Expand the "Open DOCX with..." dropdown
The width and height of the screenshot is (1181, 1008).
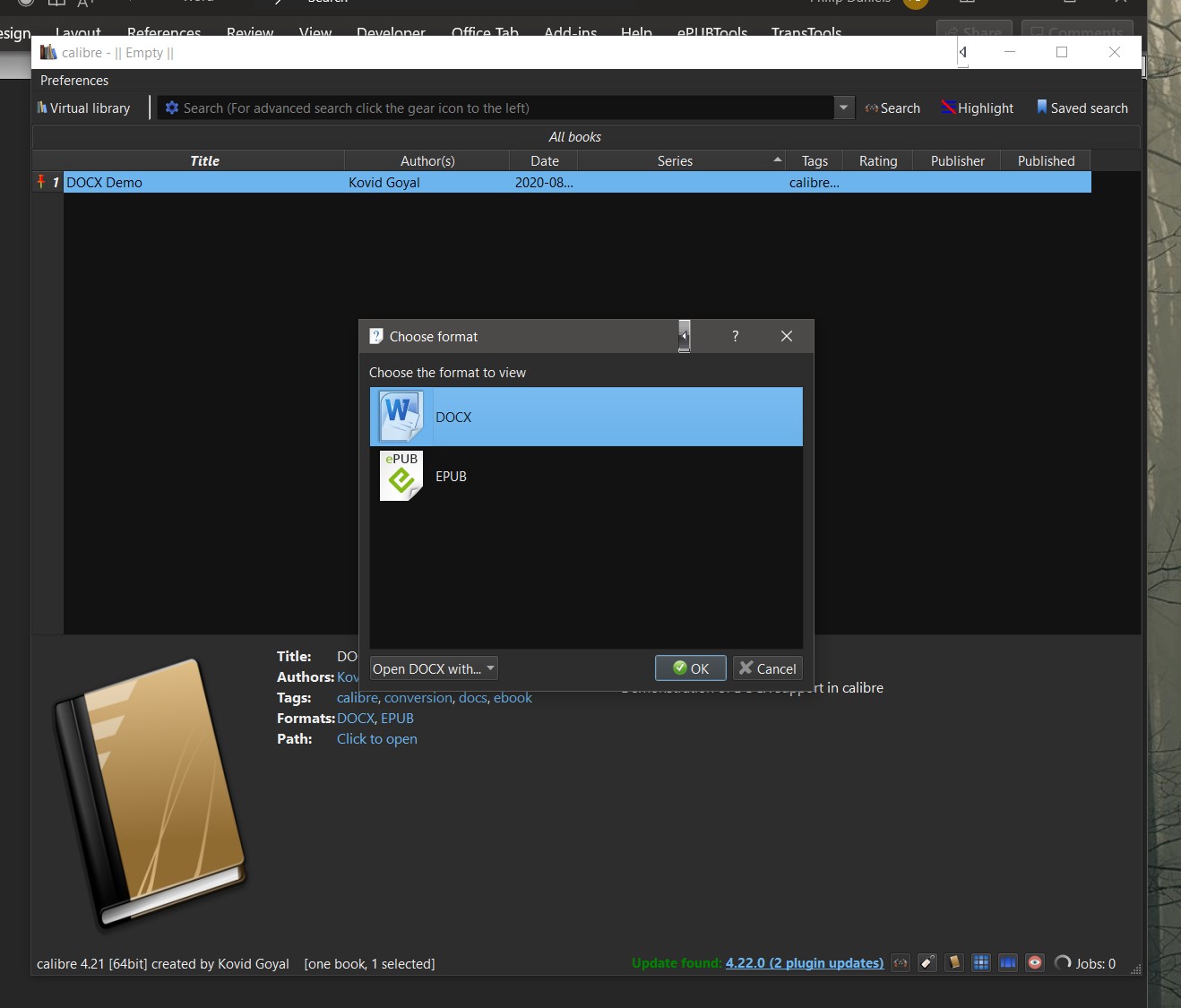point(434,668)
